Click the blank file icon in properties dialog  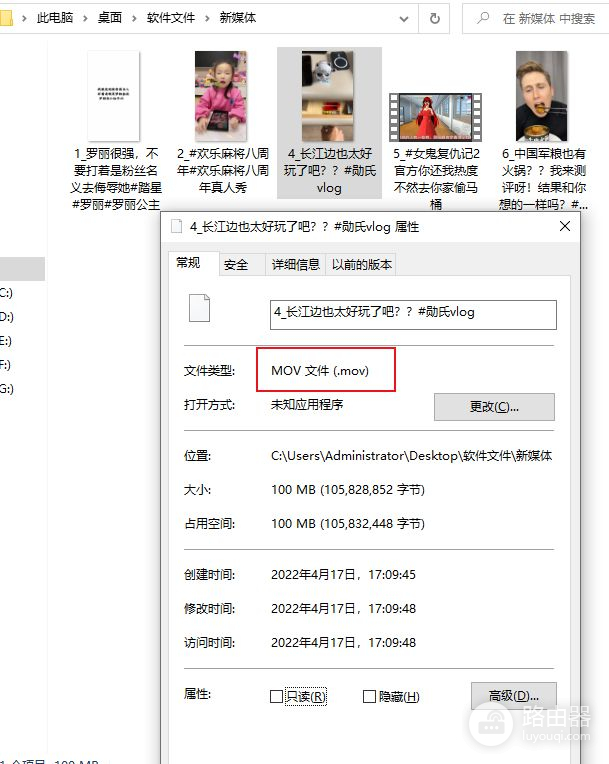[x=199, y=308]
